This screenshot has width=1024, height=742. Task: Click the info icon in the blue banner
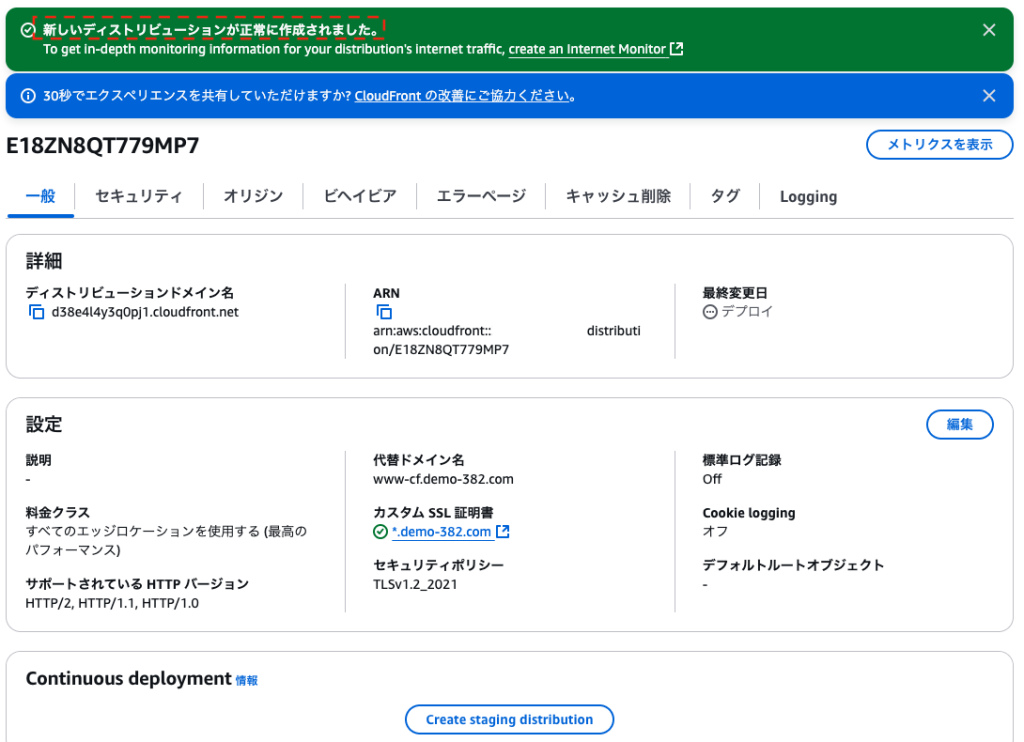pos(28,96)
